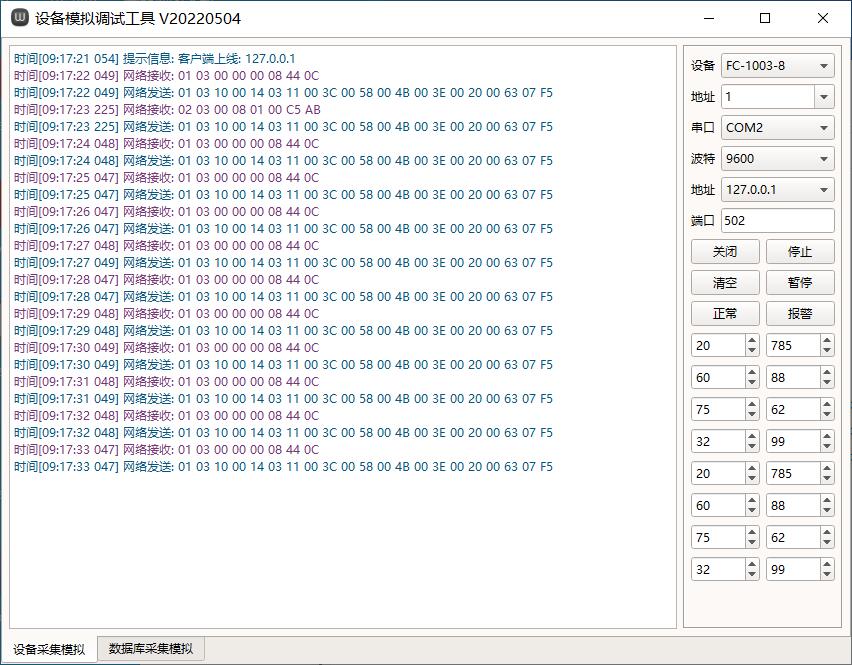Screen dimensions: 852x665
Task: Click down arrow on first 88 spin box
Action: pyautogui.click(x=826, y=382)
